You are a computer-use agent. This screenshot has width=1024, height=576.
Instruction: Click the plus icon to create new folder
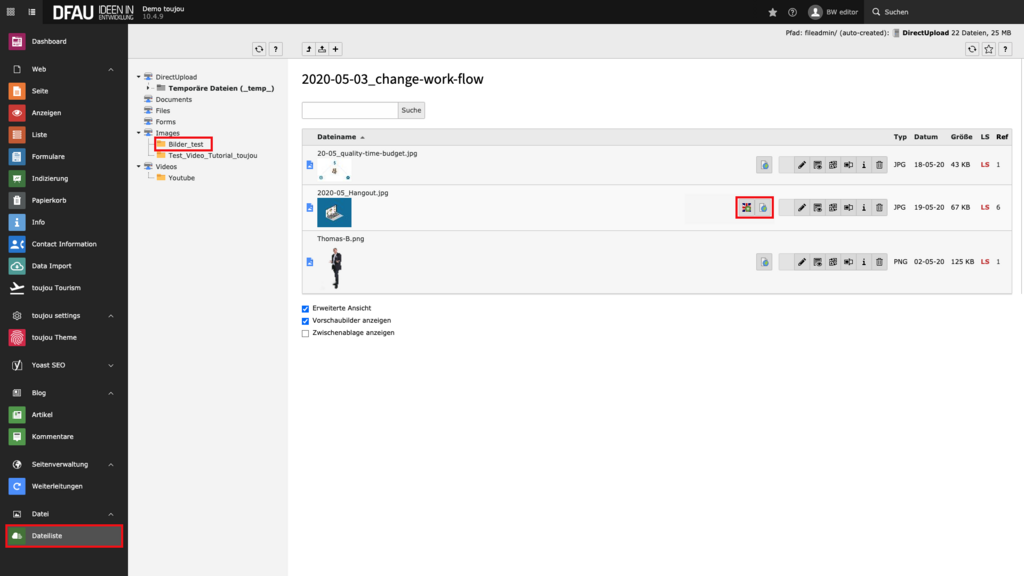point(336,49)
